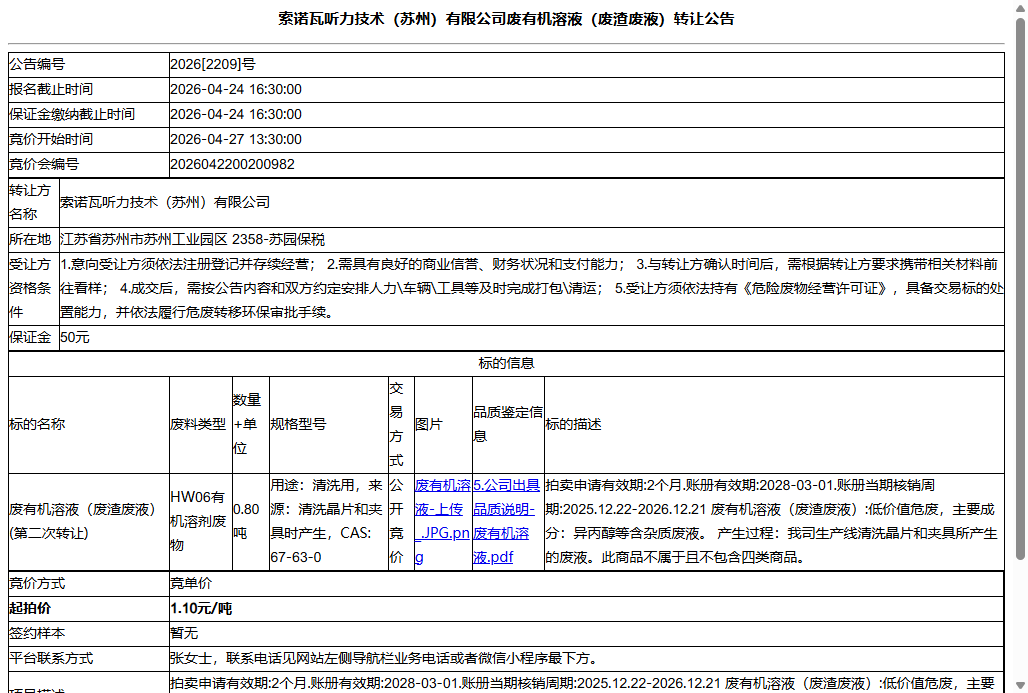Click the scrollbar down arrow

pos(1020,685)
